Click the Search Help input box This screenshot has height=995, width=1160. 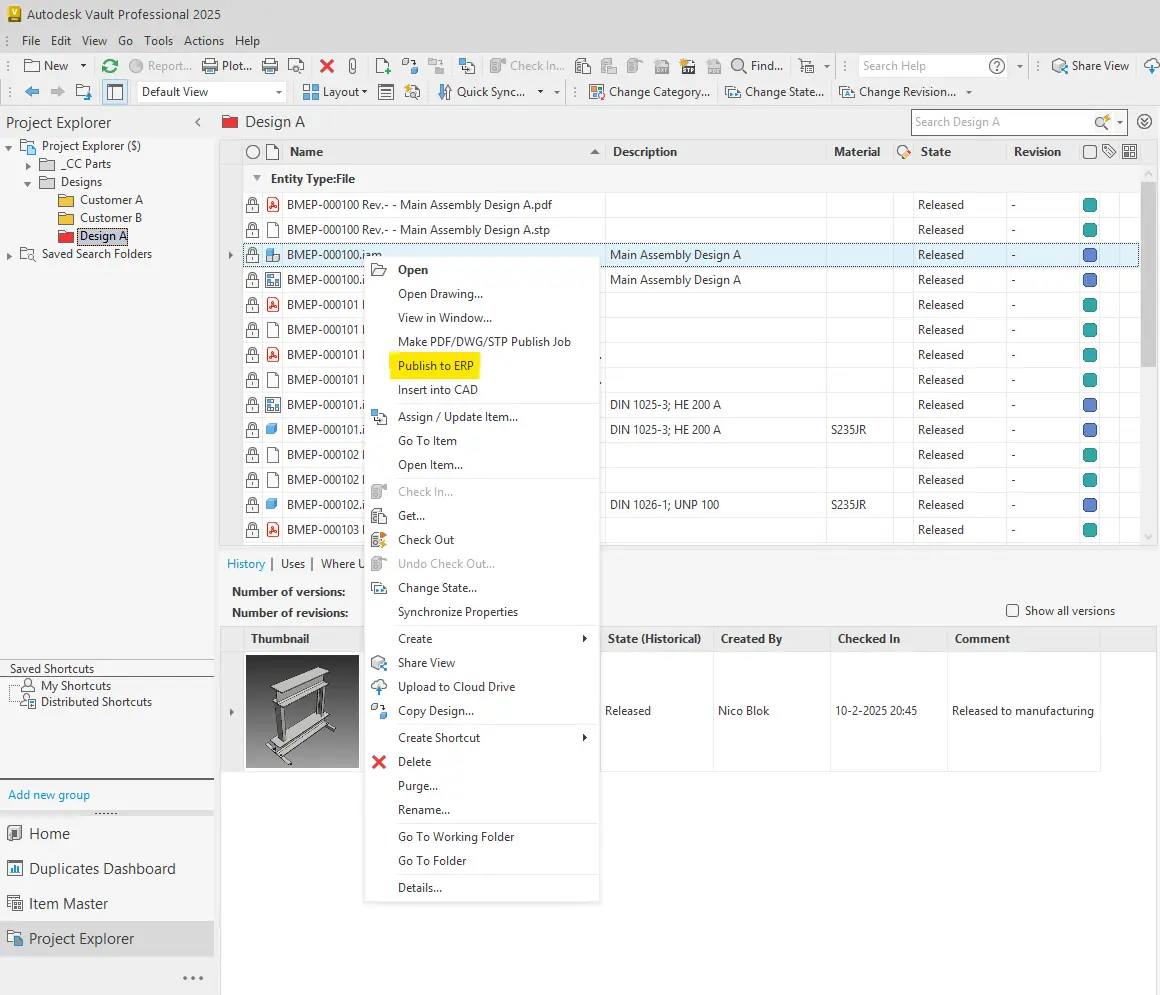click(922, 66)
